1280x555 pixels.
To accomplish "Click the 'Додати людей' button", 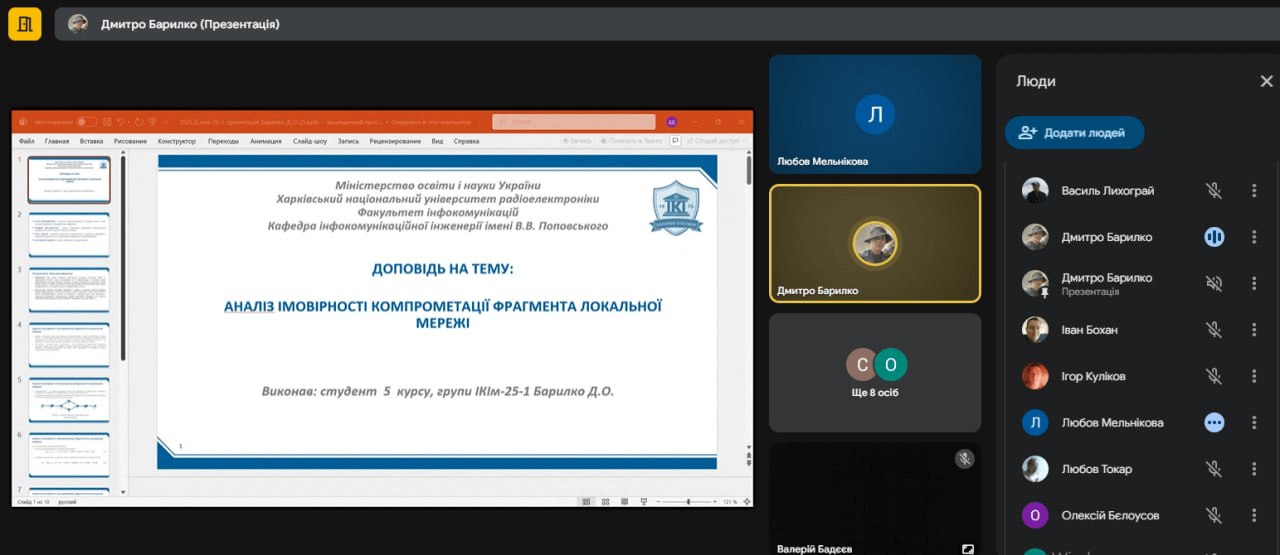I will [x=1074, y=133].
